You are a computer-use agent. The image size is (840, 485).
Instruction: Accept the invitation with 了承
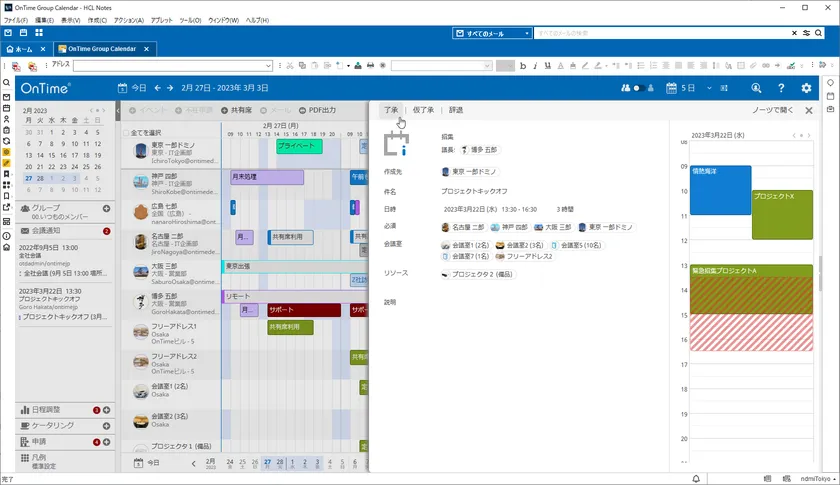(391, 110)
